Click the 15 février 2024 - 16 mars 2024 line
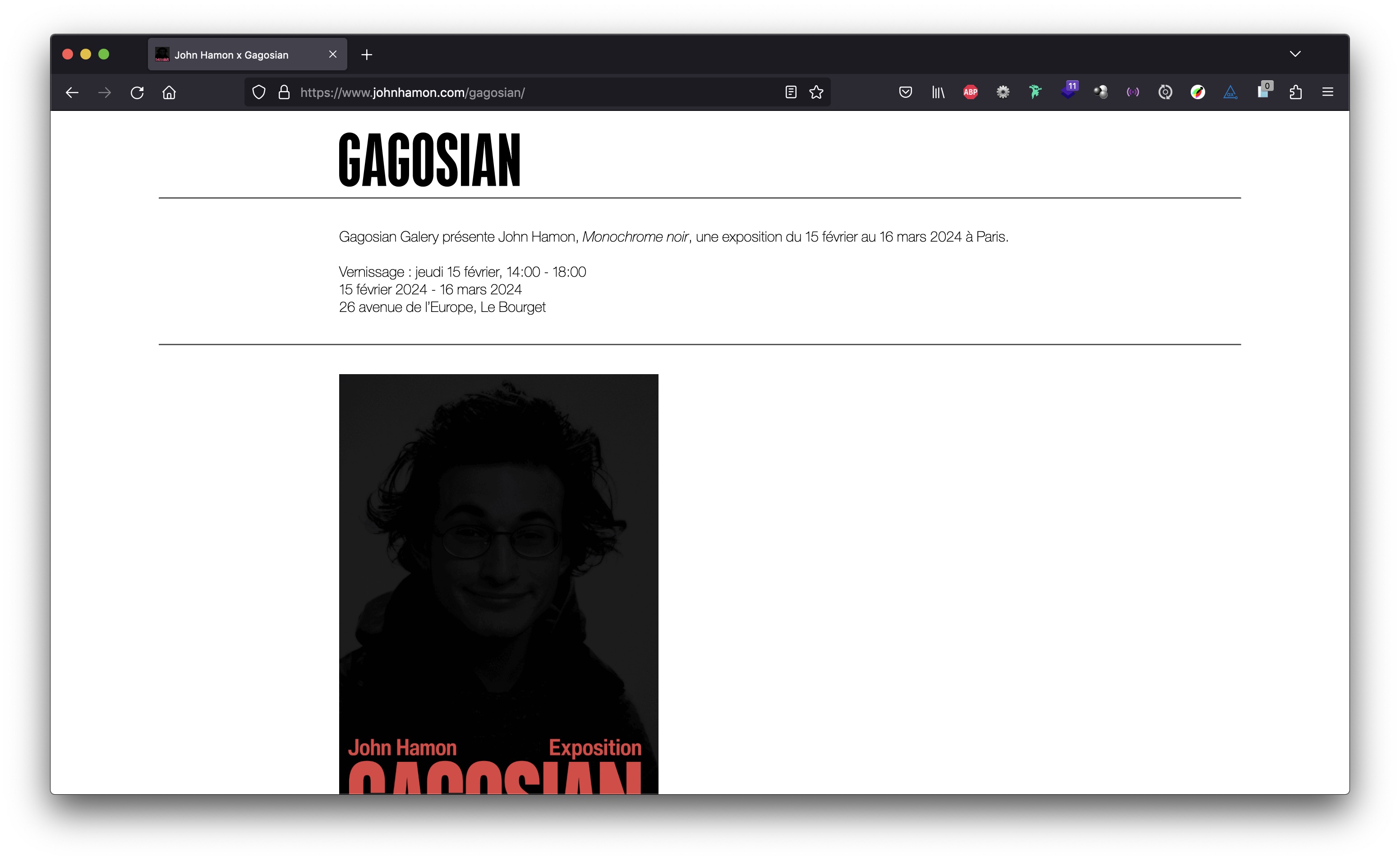 pos(430,290)
